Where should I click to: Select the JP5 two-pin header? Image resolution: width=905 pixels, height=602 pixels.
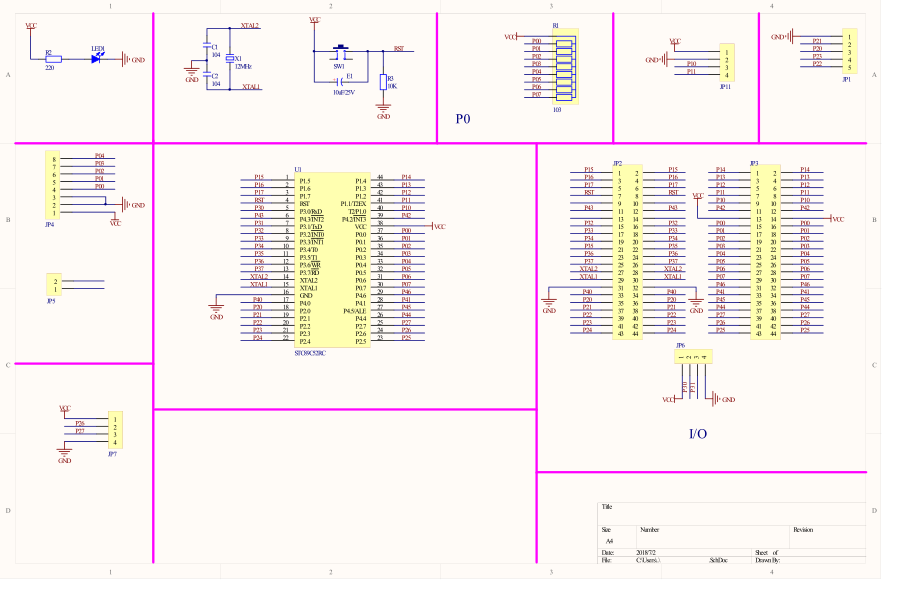click(x=54, y=285)
